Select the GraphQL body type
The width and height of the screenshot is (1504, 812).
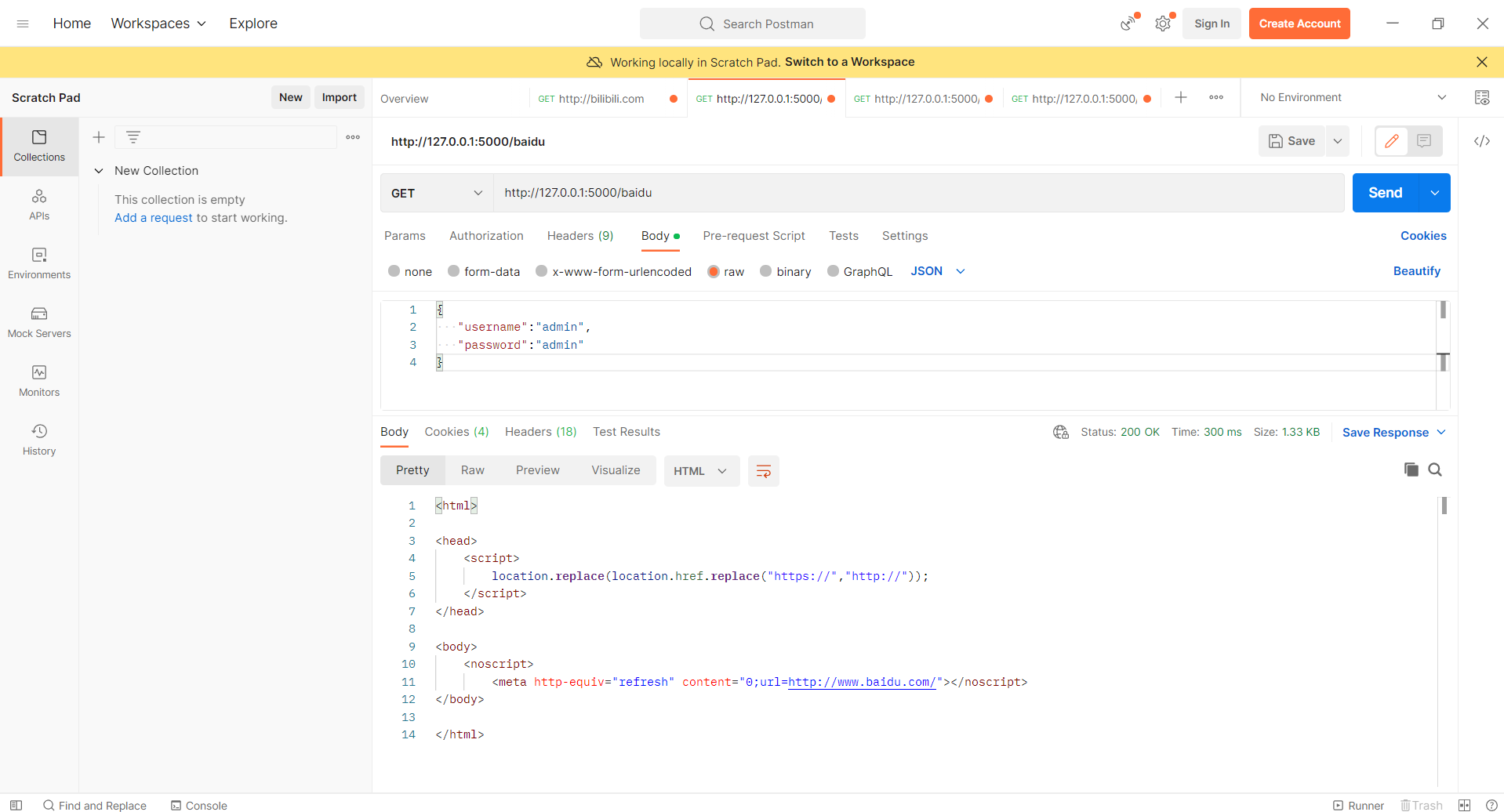pos(860,271)
